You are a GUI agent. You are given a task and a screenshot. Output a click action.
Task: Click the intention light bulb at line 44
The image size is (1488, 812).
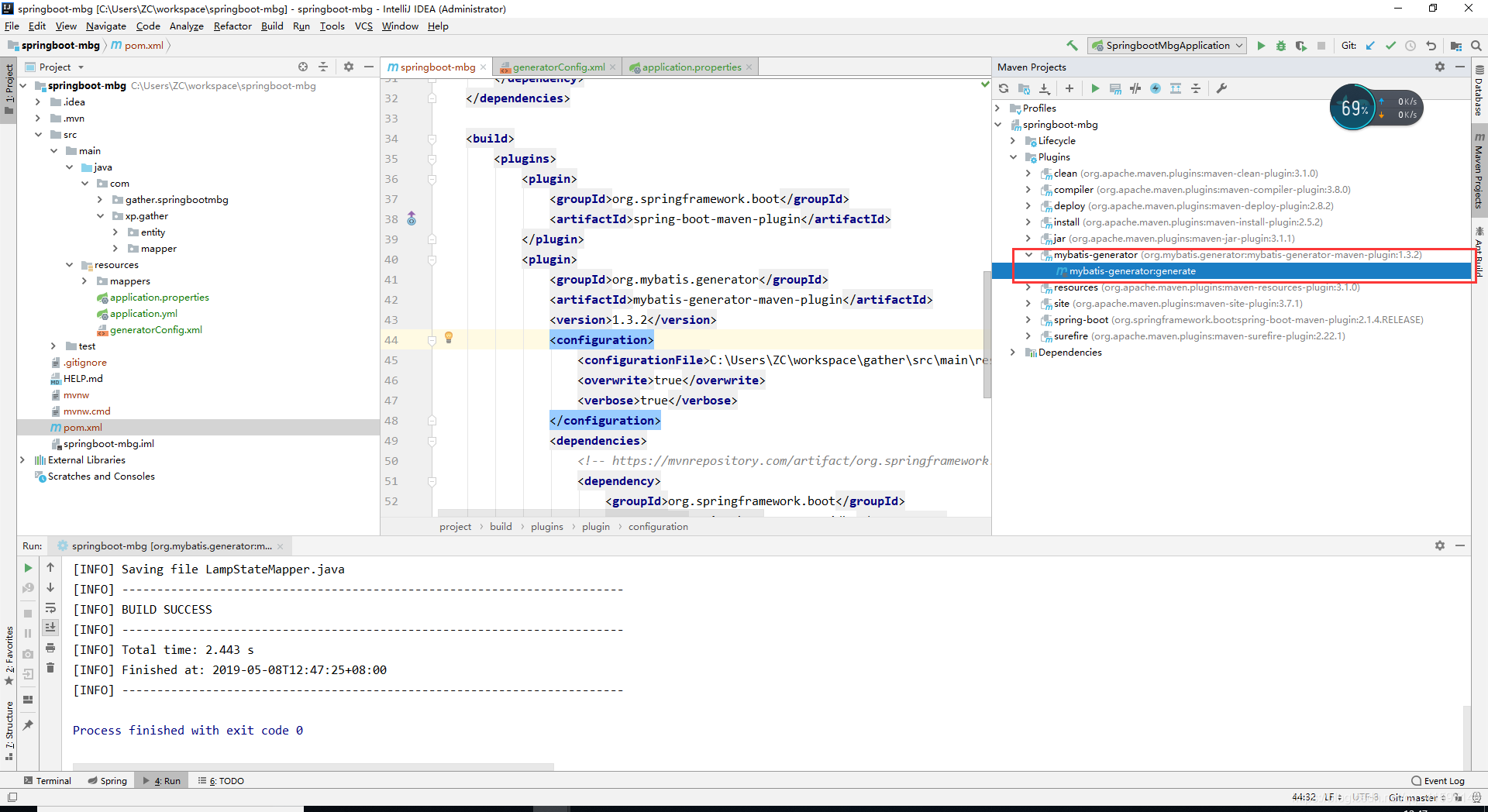tap(448, 338)
